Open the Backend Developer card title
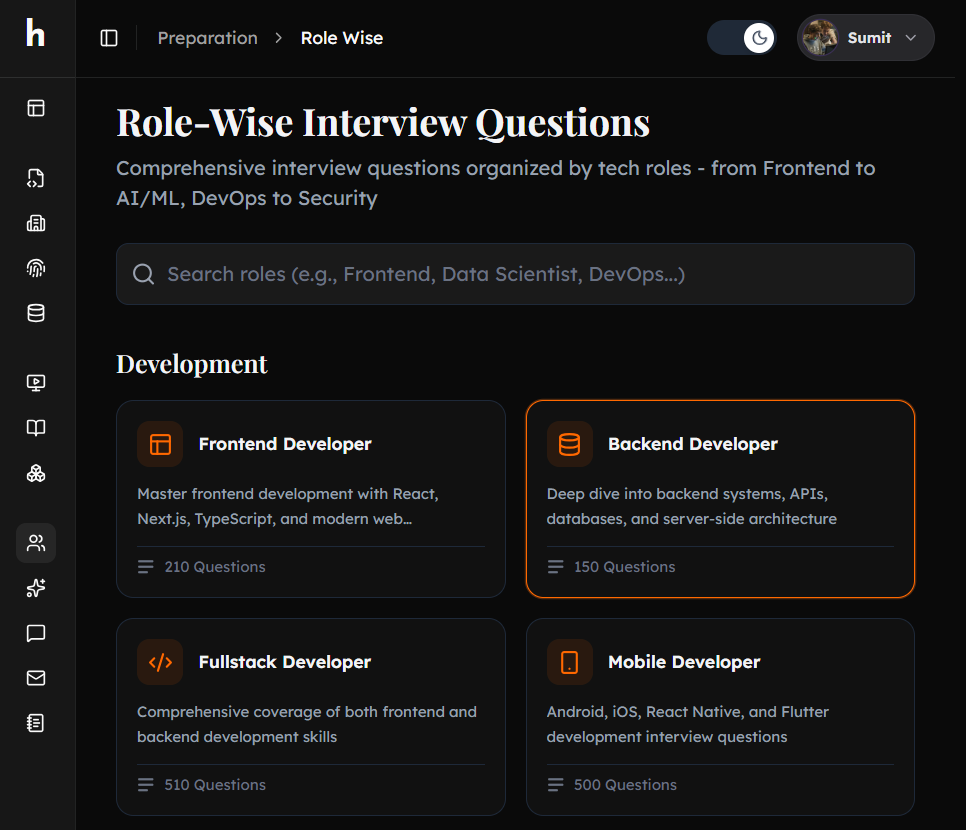 (692, 444)
